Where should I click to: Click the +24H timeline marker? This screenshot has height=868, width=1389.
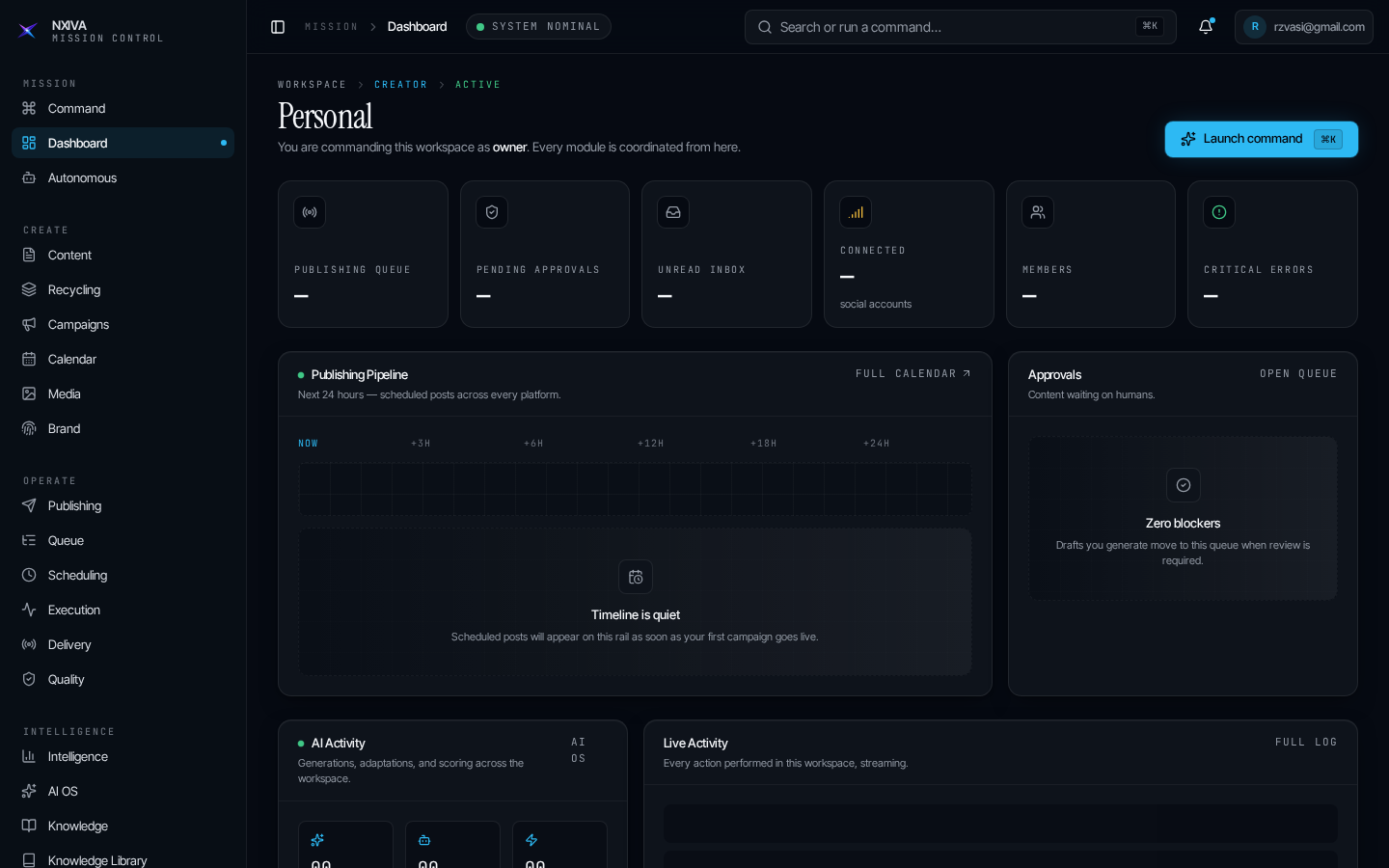877,444
